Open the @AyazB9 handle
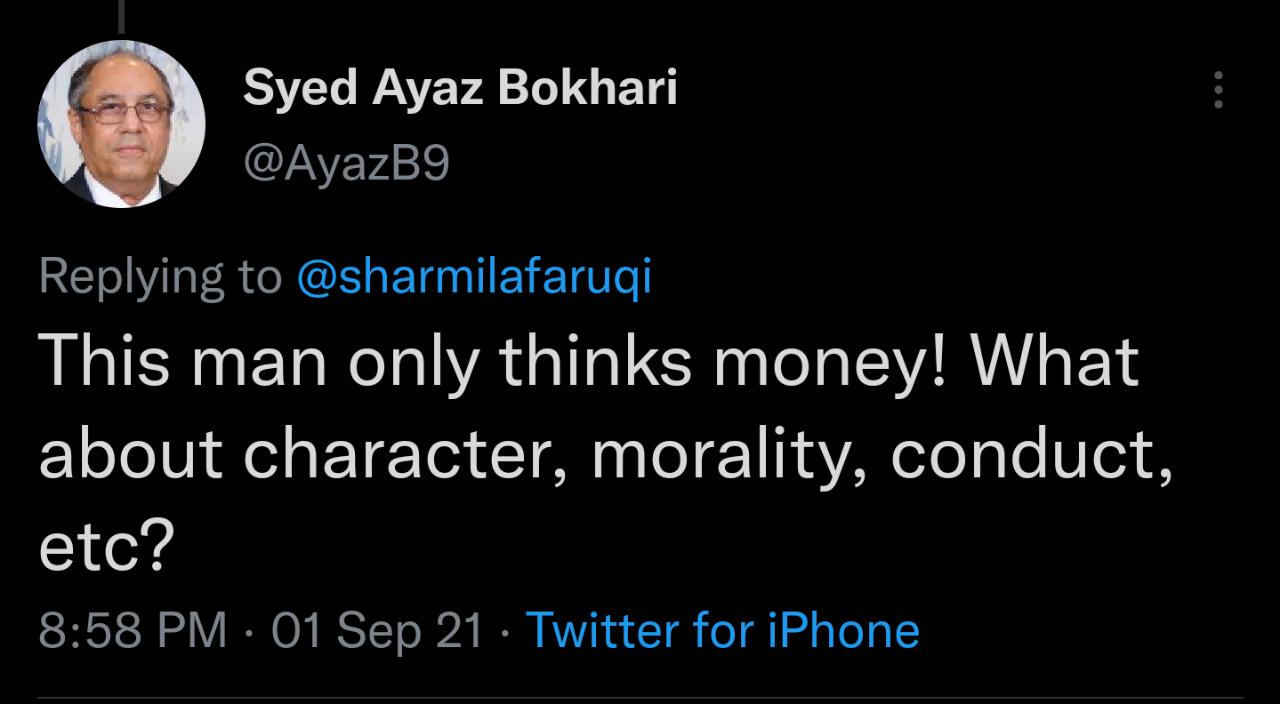This screenshot has height=704, width=1280. point(346,164)
